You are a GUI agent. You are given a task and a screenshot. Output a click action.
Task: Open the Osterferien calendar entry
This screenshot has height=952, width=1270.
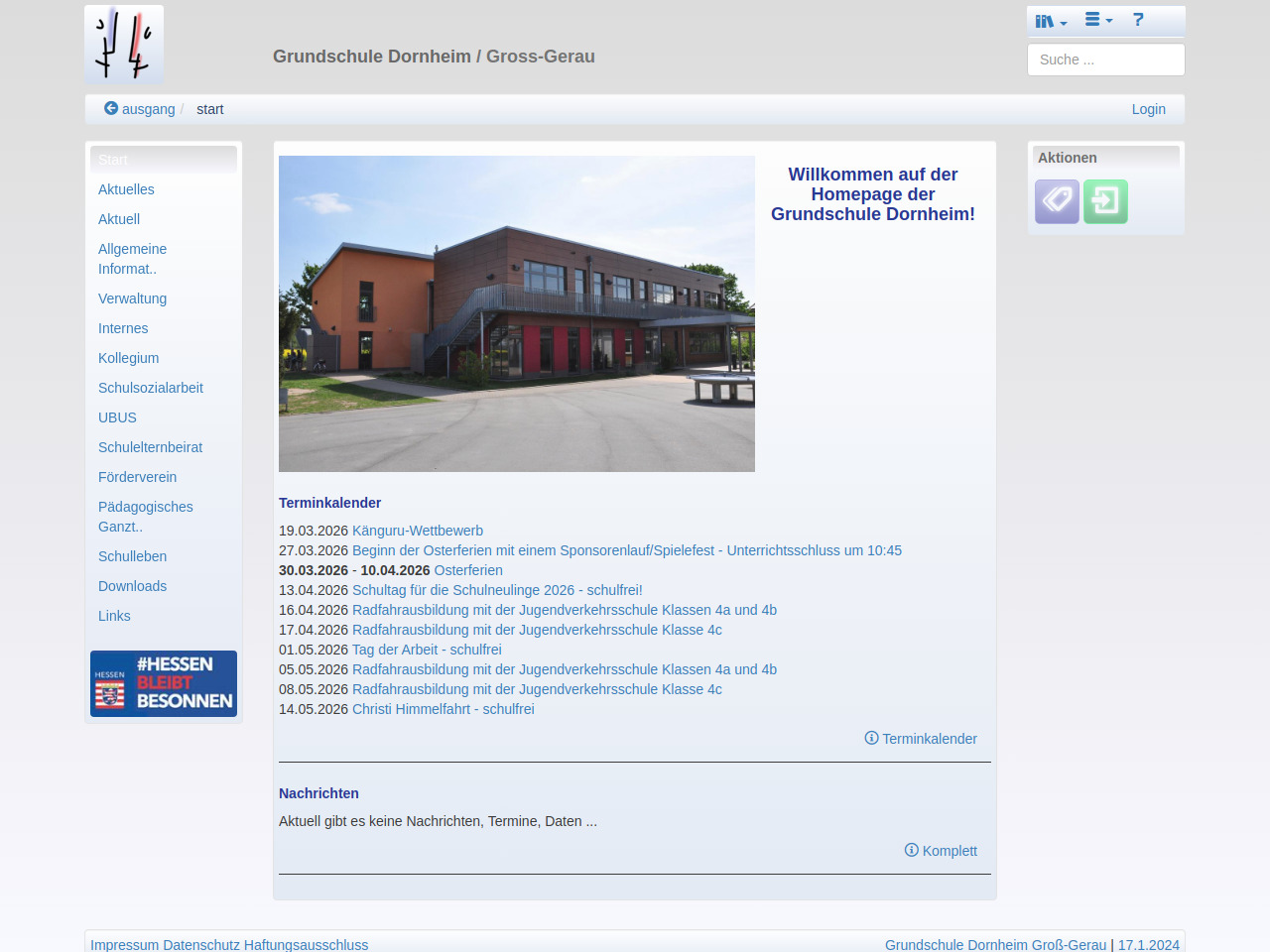click(x=467, y=570)
